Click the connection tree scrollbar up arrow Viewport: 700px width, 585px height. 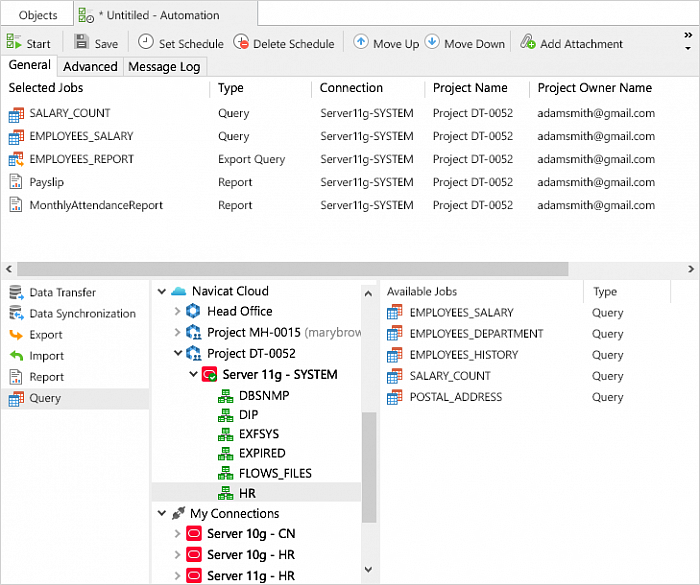coord(368,294)
